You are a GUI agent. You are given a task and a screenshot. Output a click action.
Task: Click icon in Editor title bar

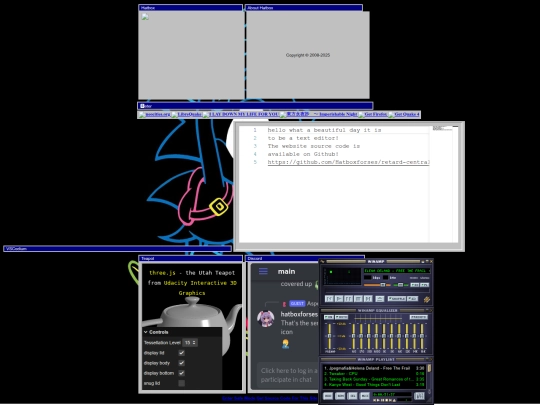[x=142, y=106]
